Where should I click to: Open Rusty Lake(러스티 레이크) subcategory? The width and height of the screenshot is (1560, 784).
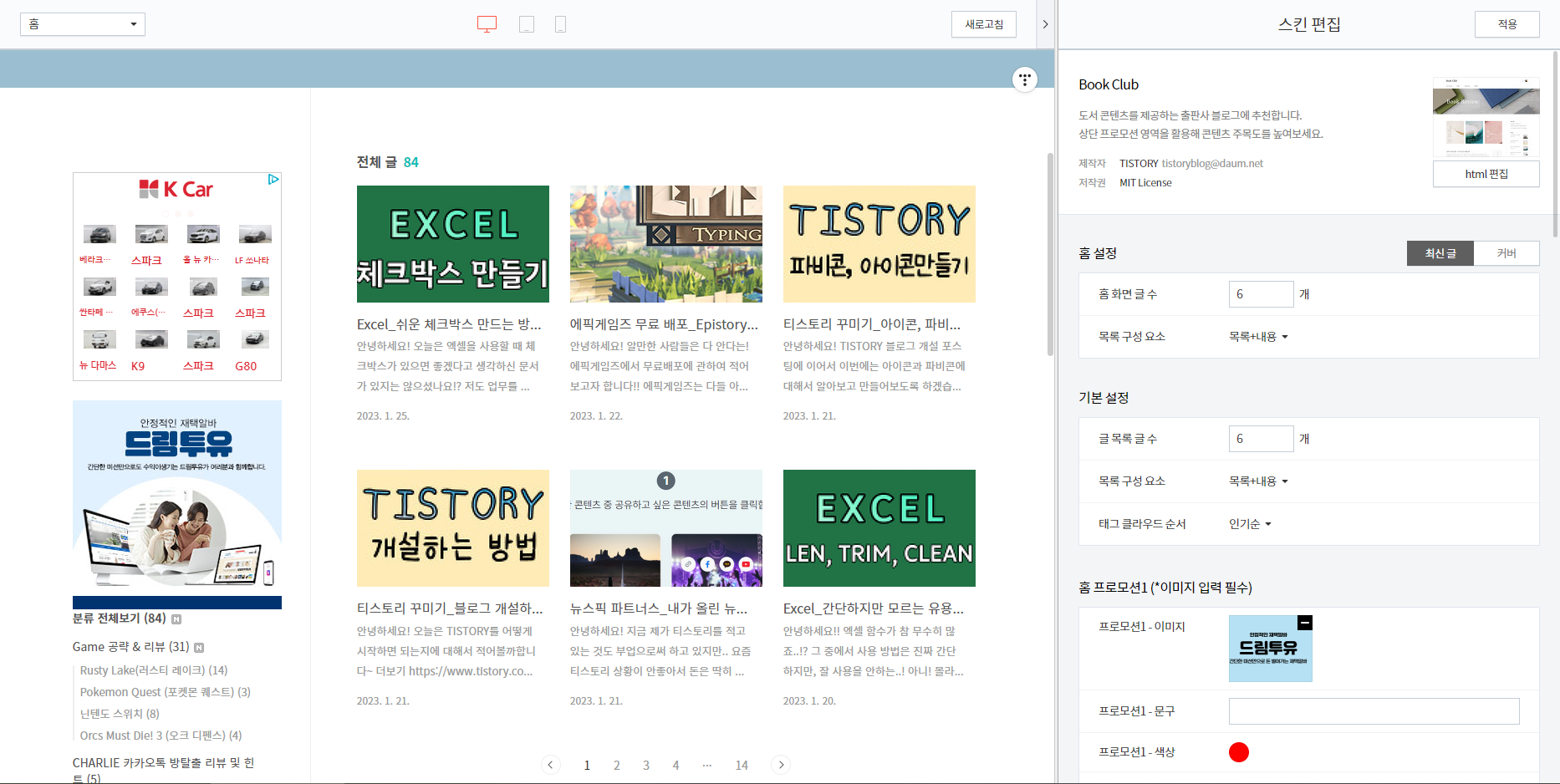[154, 670]
